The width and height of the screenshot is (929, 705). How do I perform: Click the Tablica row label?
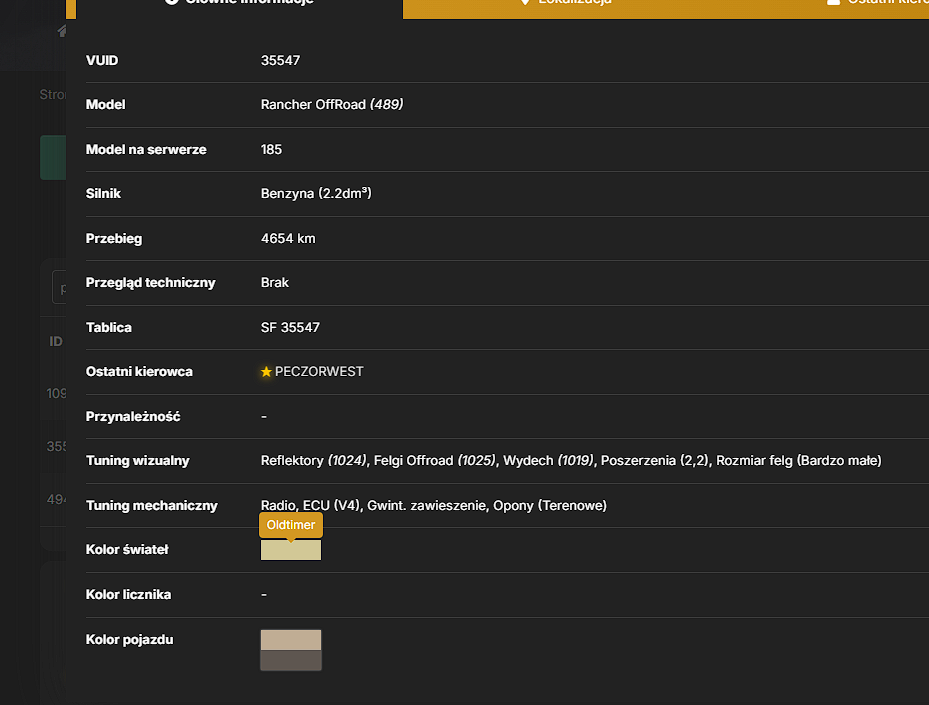coord(109,327)
